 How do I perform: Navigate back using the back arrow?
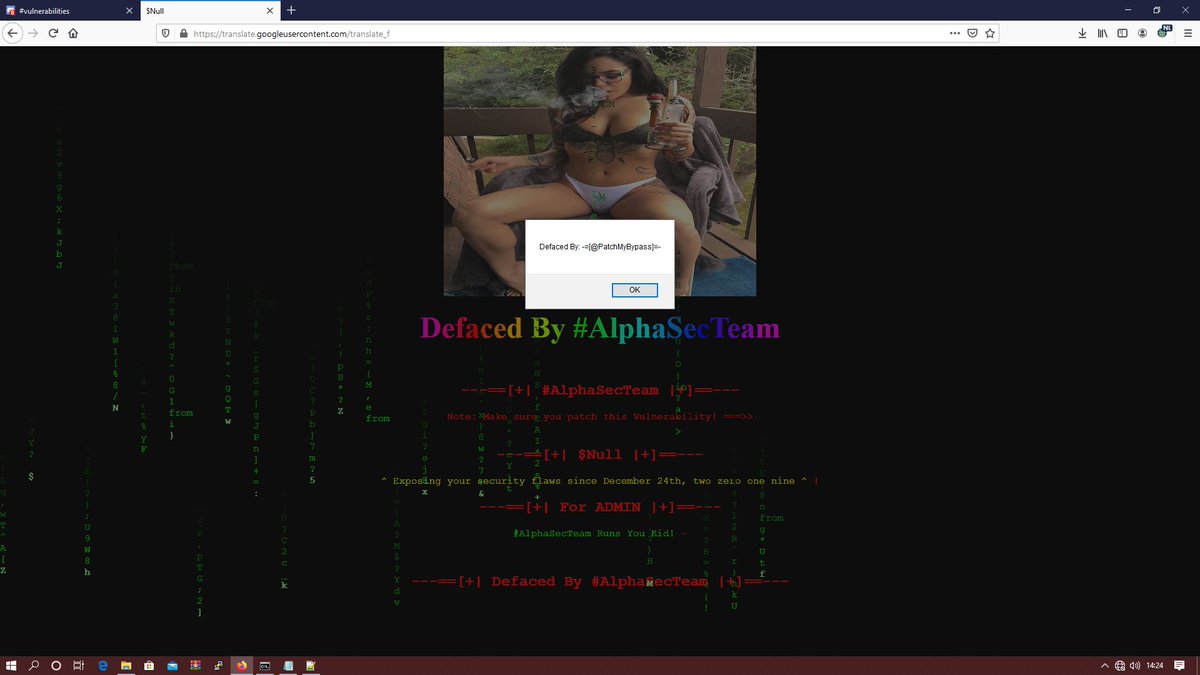[x=13, y=33]
